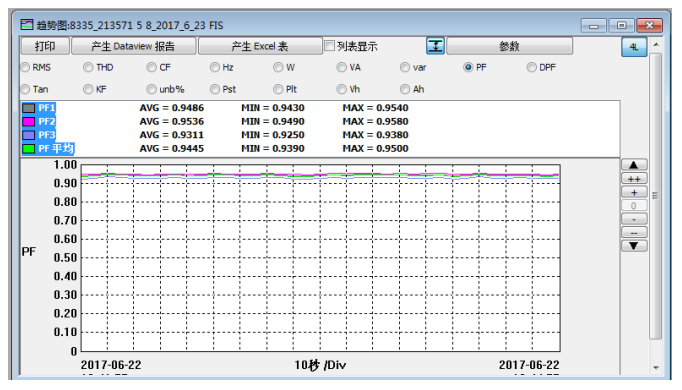This screenshot has height=390, width=682.
Task: Select the CF radio button
Action: point(151,67)
